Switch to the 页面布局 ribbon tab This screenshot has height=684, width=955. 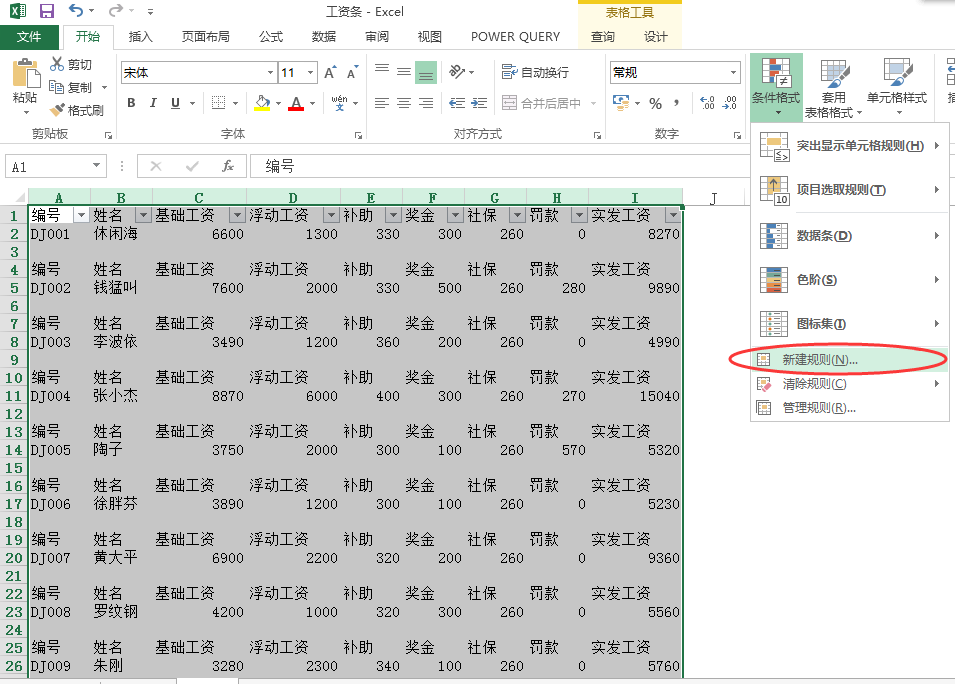pyautogui.click(x=206, y=37)
